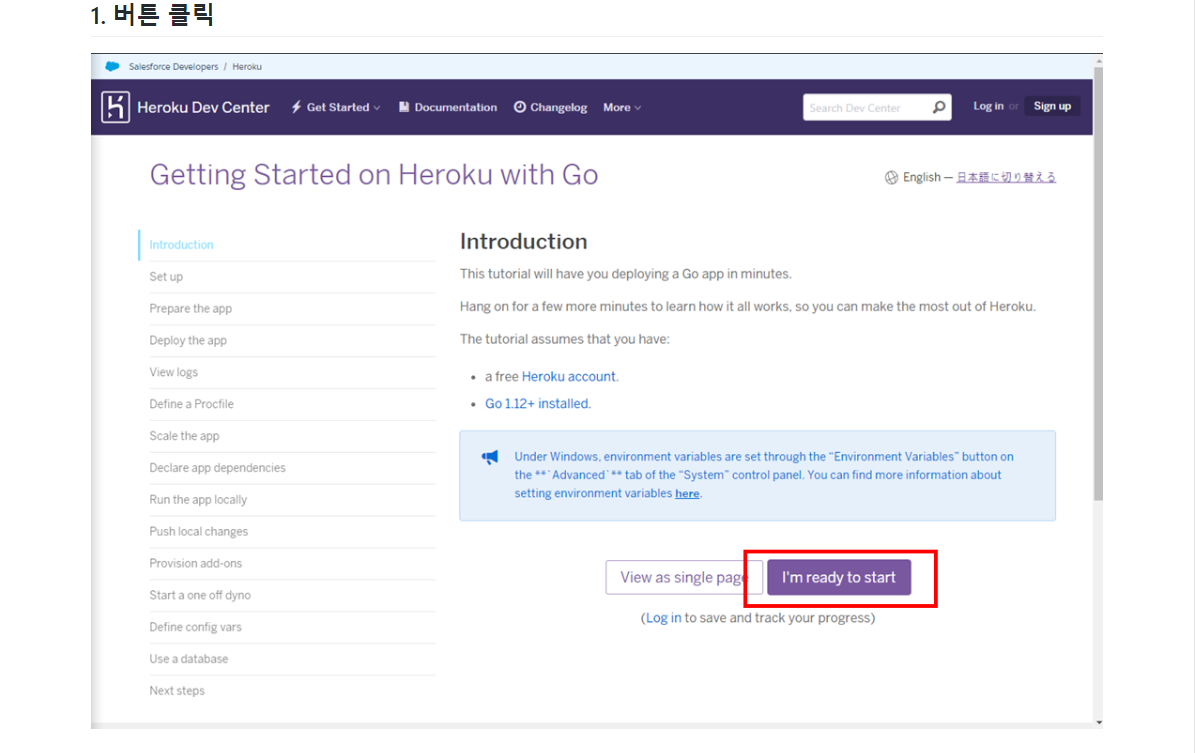Select Deploy the app section
This screenshot has width=1196, height=753.
(188, 340)
